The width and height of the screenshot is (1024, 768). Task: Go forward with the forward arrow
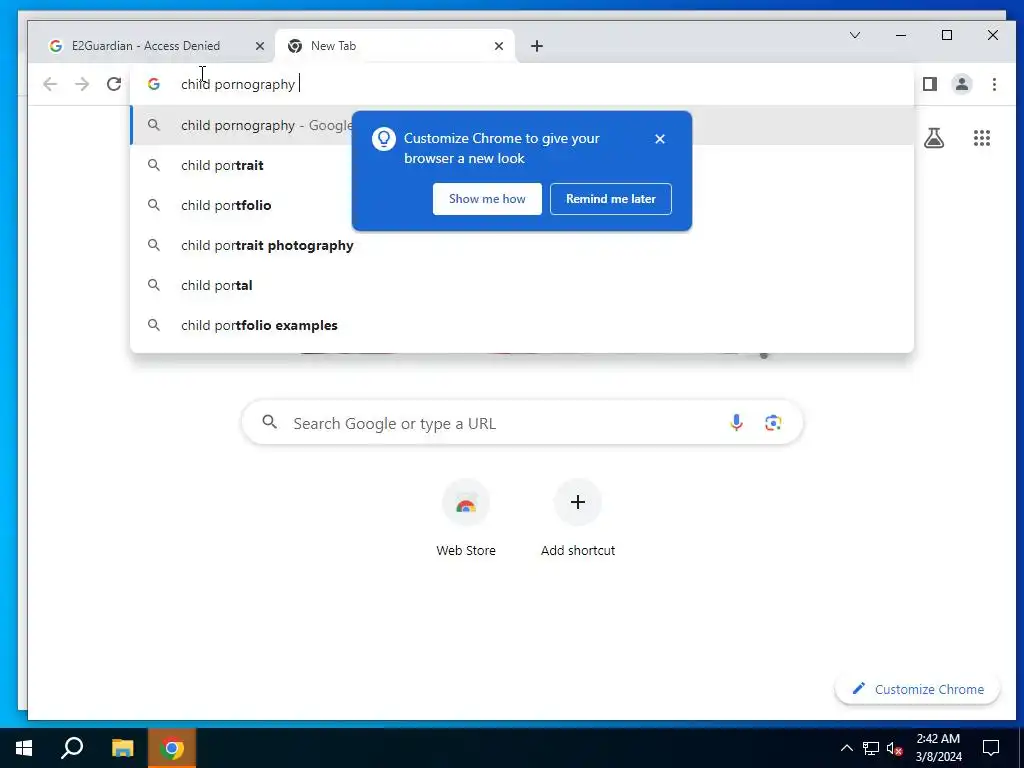coord(82,84)
